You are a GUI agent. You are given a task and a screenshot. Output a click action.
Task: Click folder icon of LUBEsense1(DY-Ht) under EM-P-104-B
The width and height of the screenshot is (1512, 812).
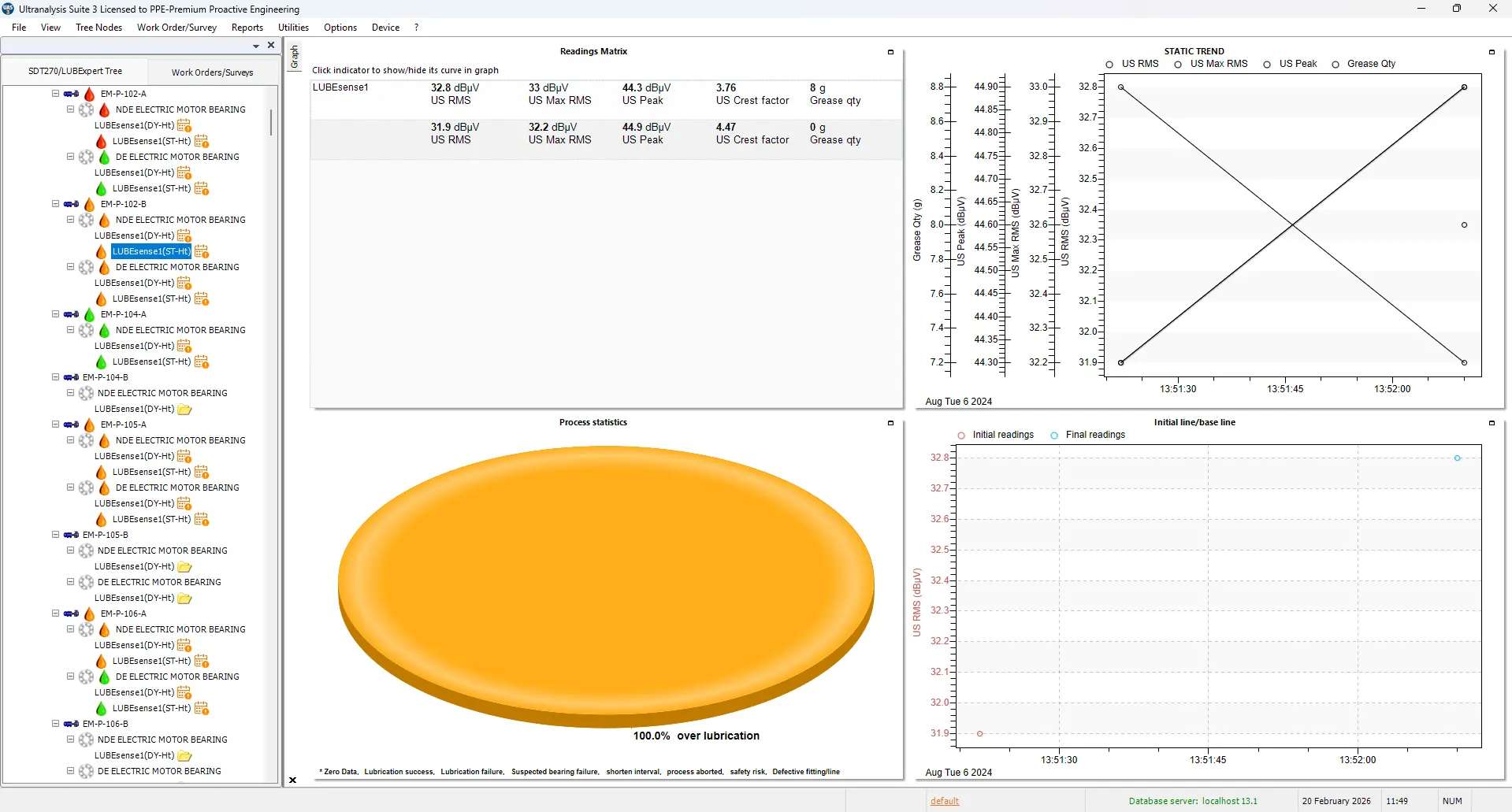point(184,409)
